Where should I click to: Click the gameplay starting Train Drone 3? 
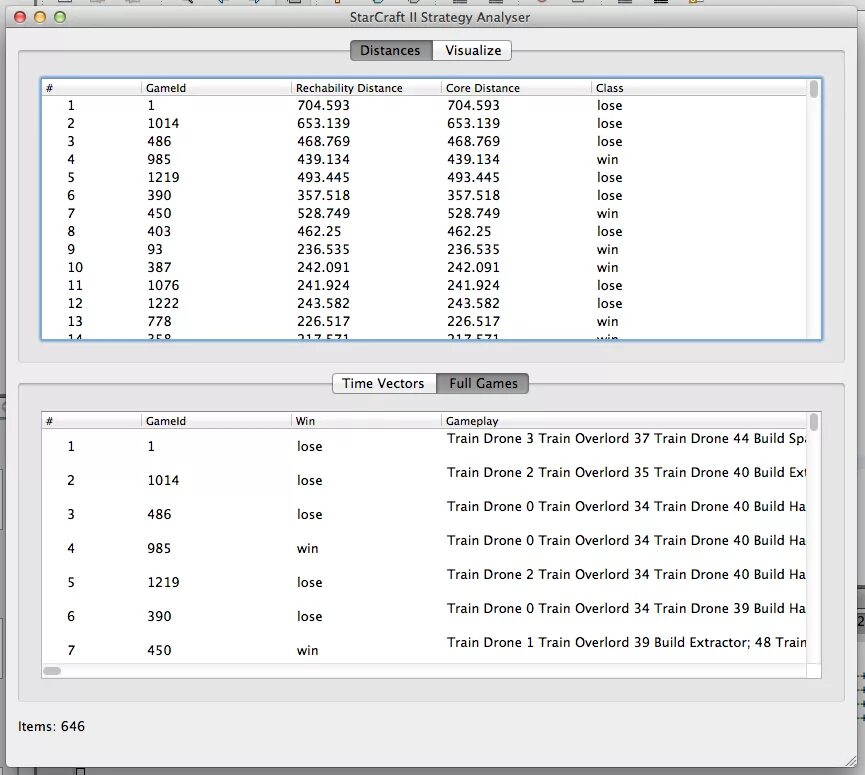point(626,439)
